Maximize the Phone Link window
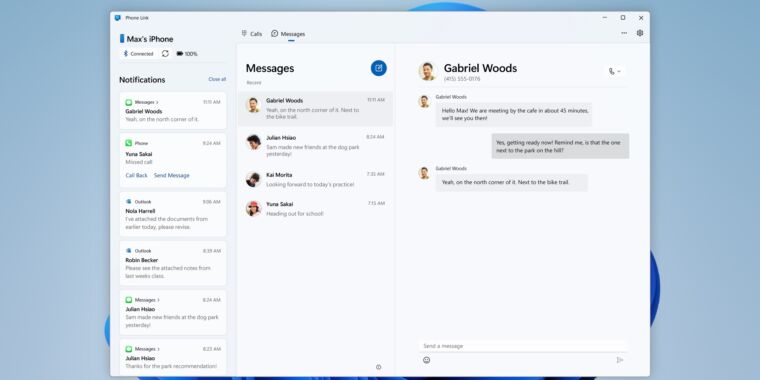This screenshot has width=760, height=380. point(623,17)
